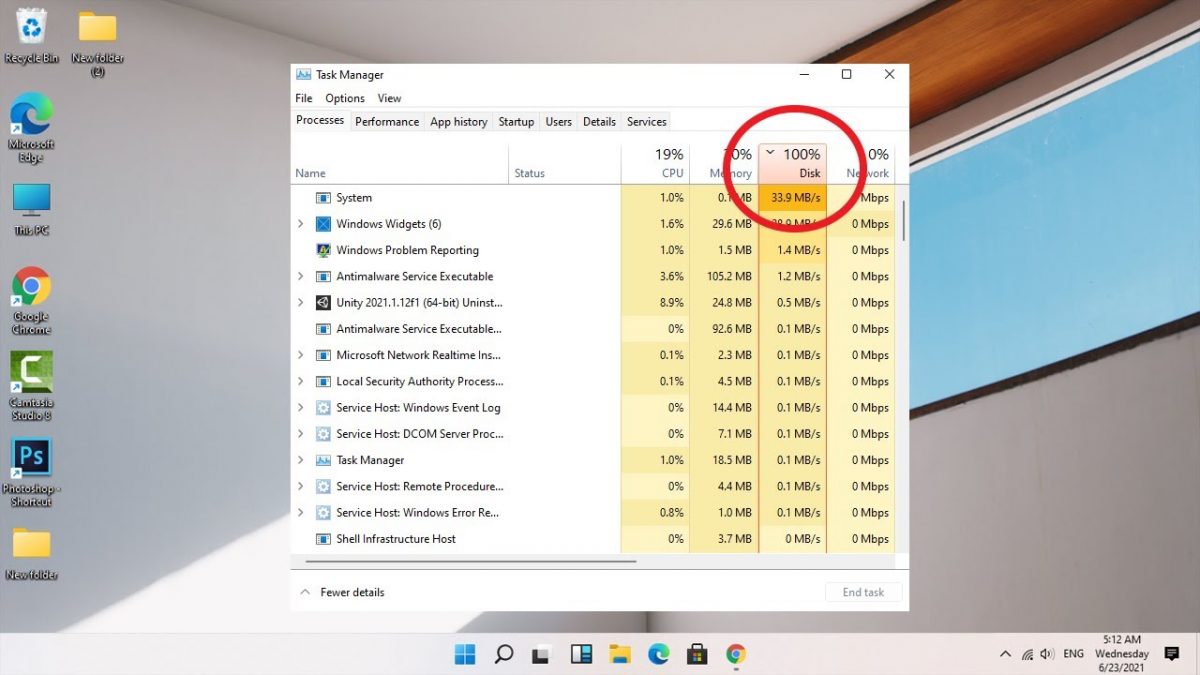This screenshot has width=1200, height=675.
Task: Expand the Windows Widgets (6) process group
Action: [x=302, y=224]
